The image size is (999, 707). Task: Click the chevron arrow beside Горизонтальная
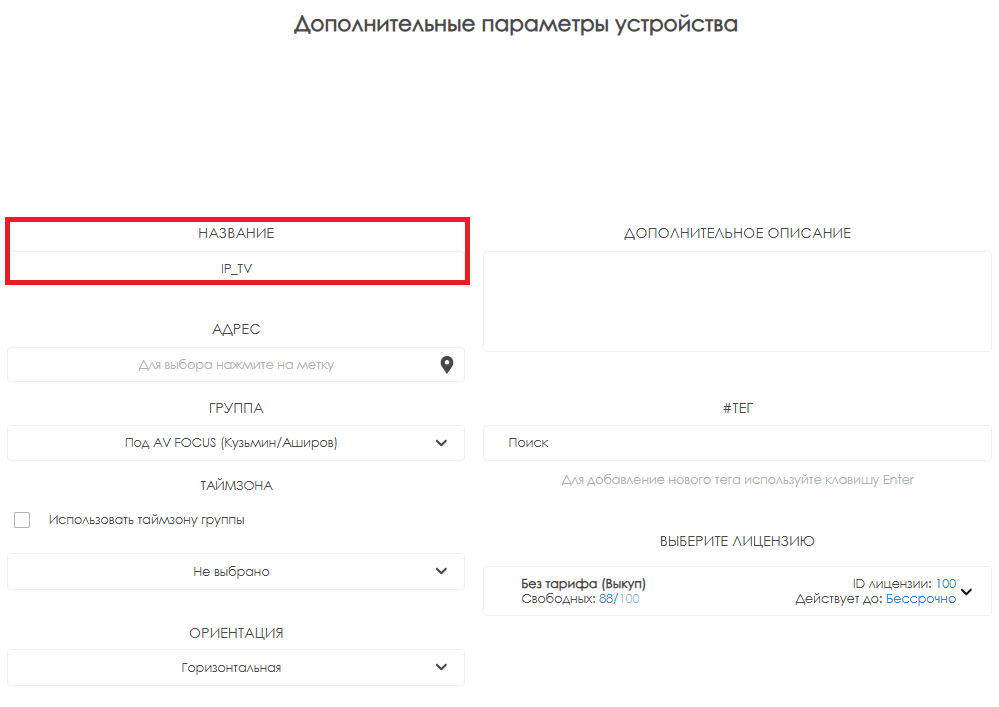tap(442, 667)
